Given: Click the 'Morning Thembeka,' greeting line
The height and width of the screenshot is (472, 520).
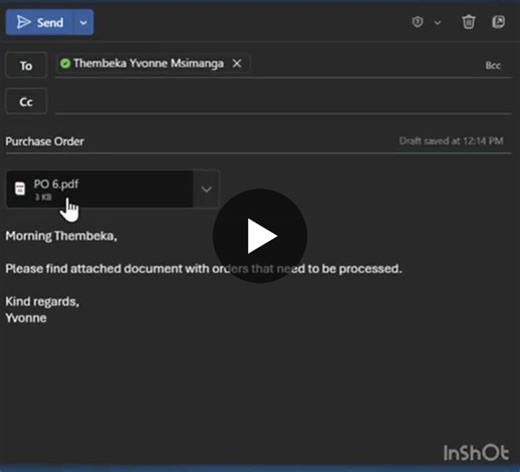Looking at the screenshot, I should pos(61,236).
